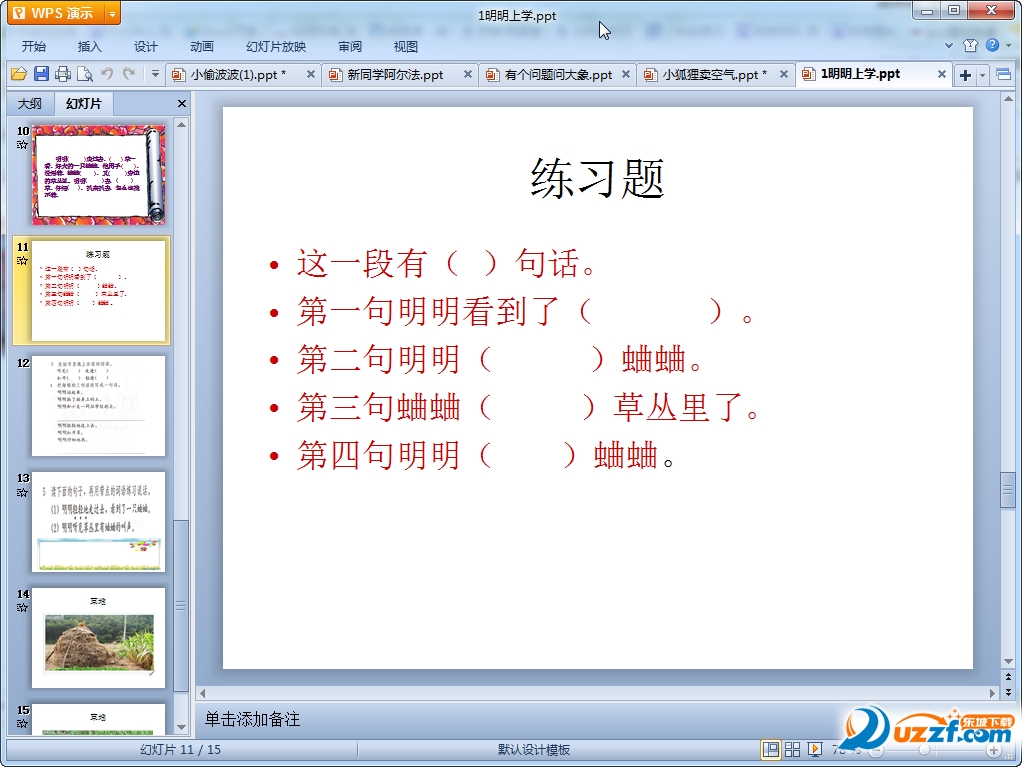Image resolution: width=1022 pixels, height=767 pixels.
Task: Select the 1明明上学.ppt document tab
Action: point(860,74)
